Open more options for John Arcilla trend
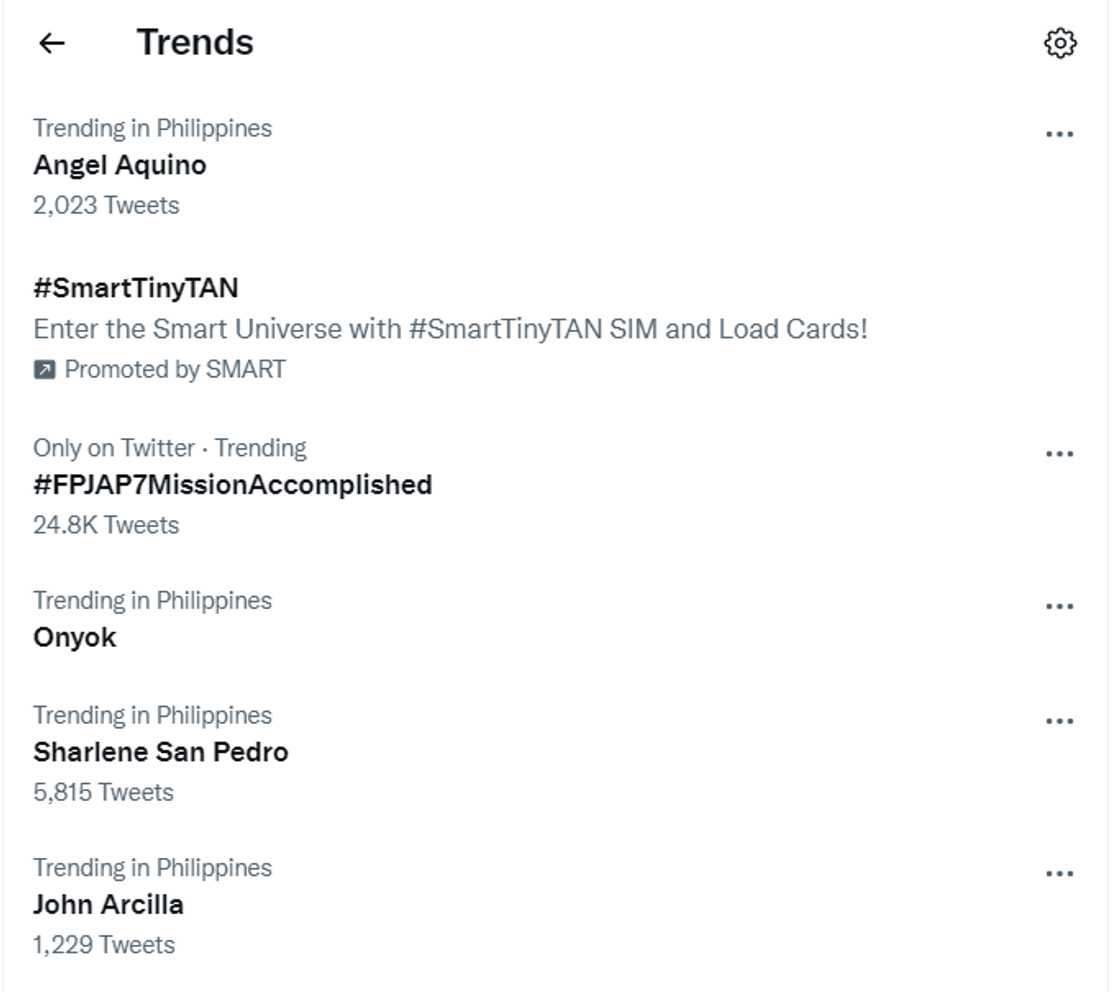The height and width of the screenshot is (992, 1120). click(x=1059, y=873)
